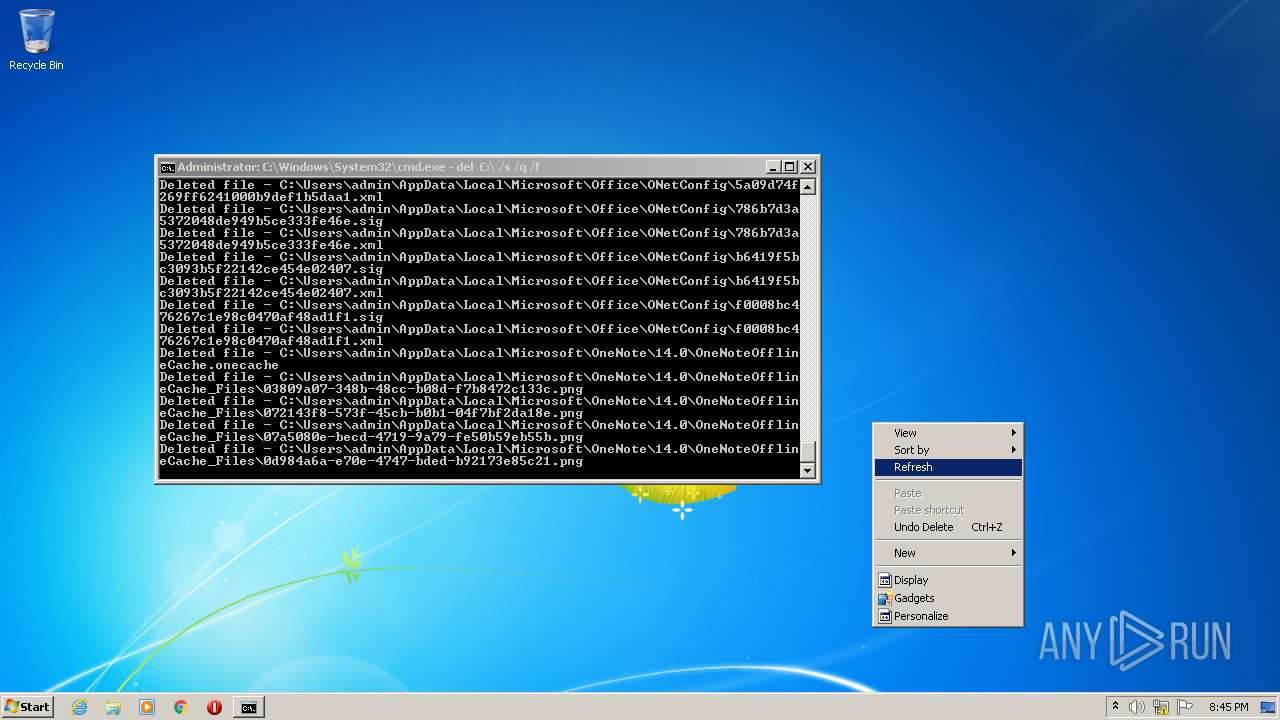This screenshot has width=1280, height=720.
Task: Click the cmd scrollbar down arrow
Action: click(808, 470)
